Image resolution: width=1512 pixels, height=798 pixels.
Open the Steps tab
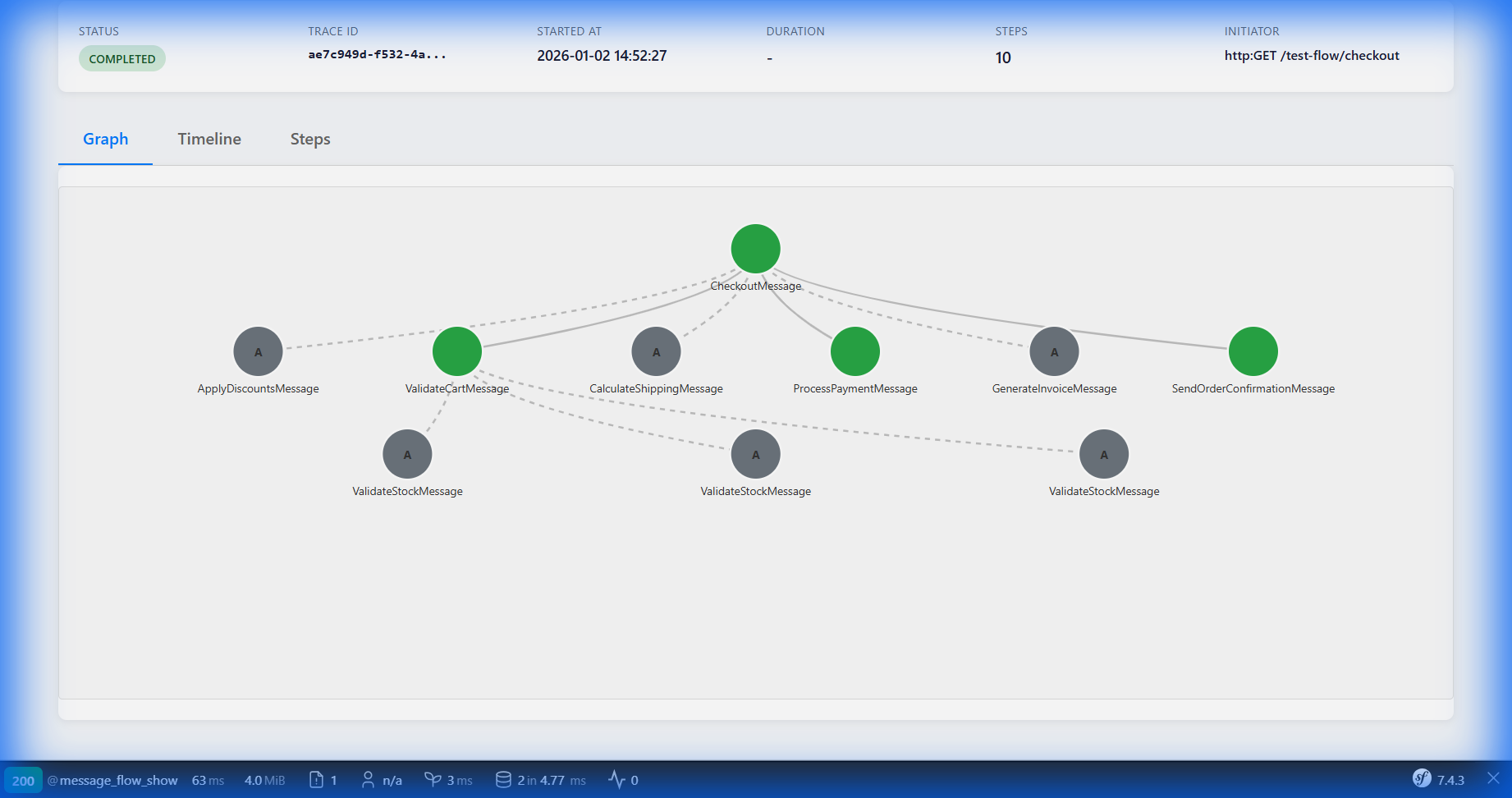pos(309,139)
